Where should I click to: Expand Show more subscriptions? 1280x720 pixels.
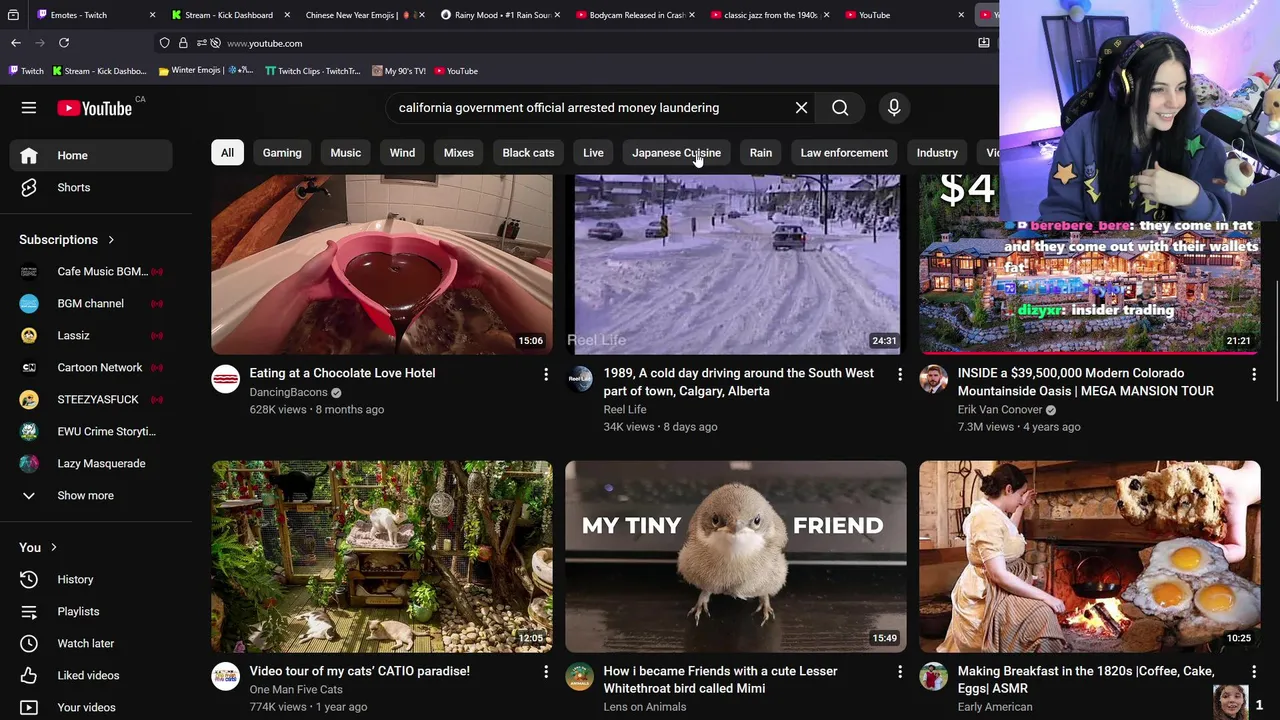[x=91, y=495]
